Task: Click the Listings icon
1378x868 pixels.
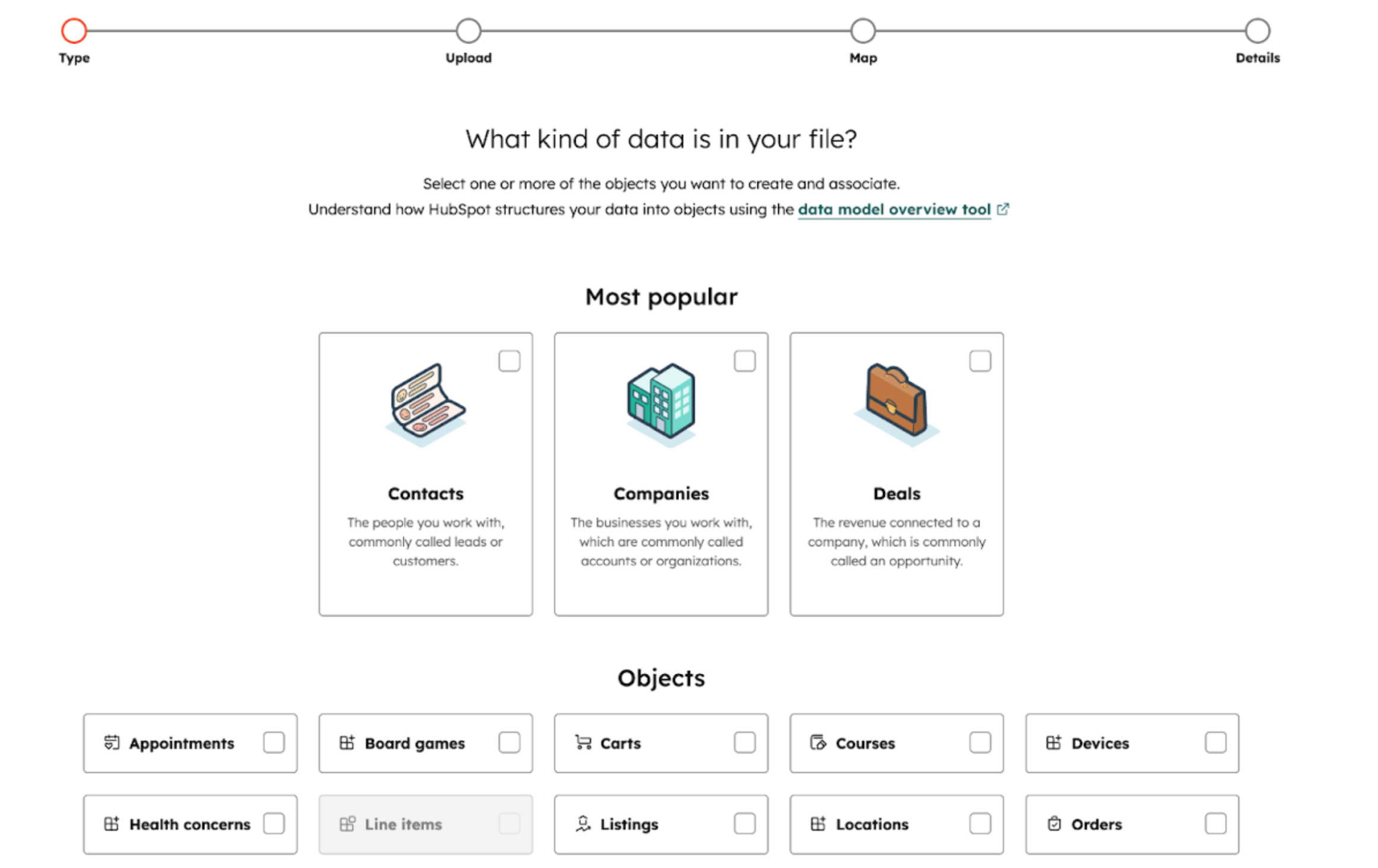Action: click(583, 824)
